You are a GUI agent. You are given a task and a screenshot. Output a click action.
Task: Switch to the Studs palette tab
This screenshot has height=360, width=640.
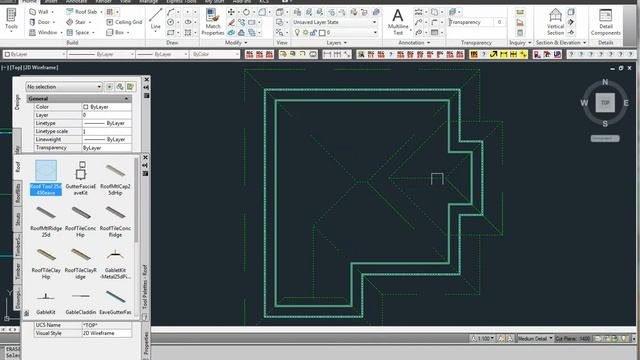pos(18,219)
